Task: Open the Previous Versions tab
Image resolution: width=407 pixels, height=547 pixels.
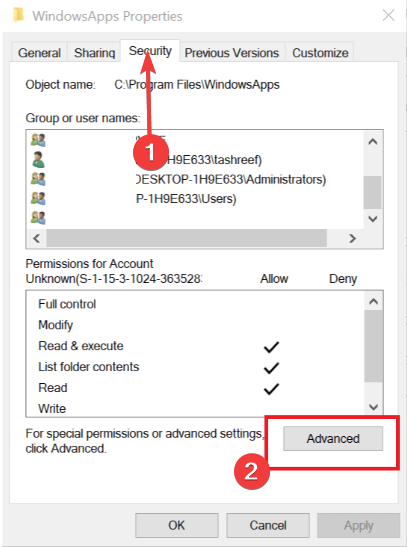Action: pyautogui.click(x=232, y=53)
